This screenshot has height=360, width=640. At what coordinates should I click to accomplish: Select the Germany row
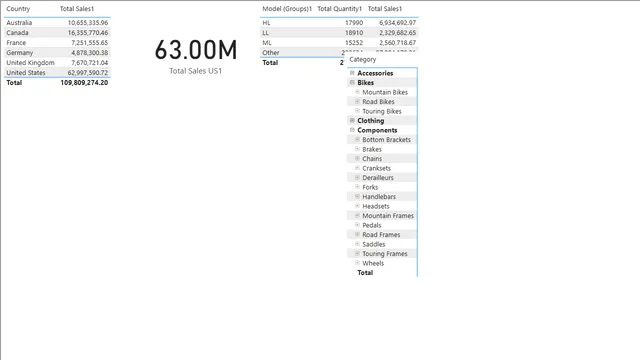pos(57,53)
